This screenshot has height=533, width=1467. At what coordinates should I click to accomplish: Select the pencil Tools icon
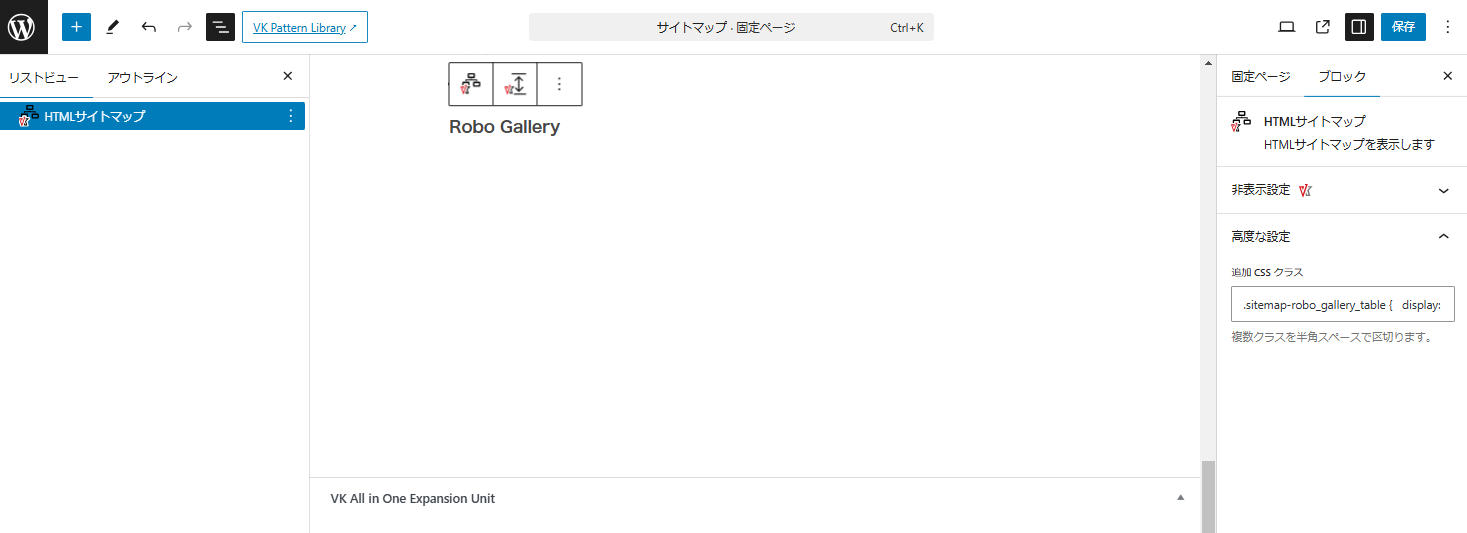[x=112, y=27]
